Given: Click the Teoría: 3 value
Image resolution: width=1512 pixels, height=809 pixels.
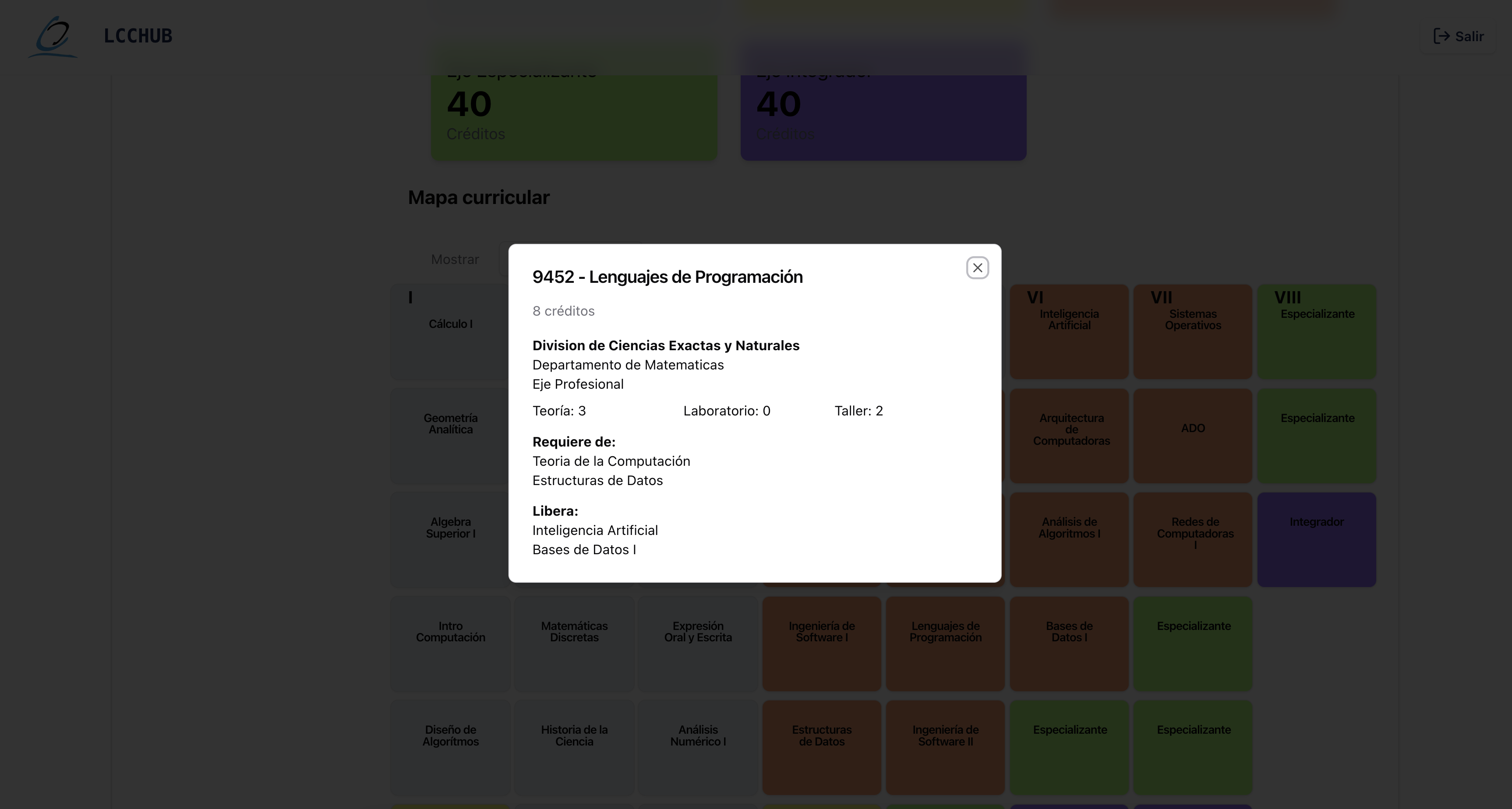Looking at the screenshot, I should pos(559,411).
